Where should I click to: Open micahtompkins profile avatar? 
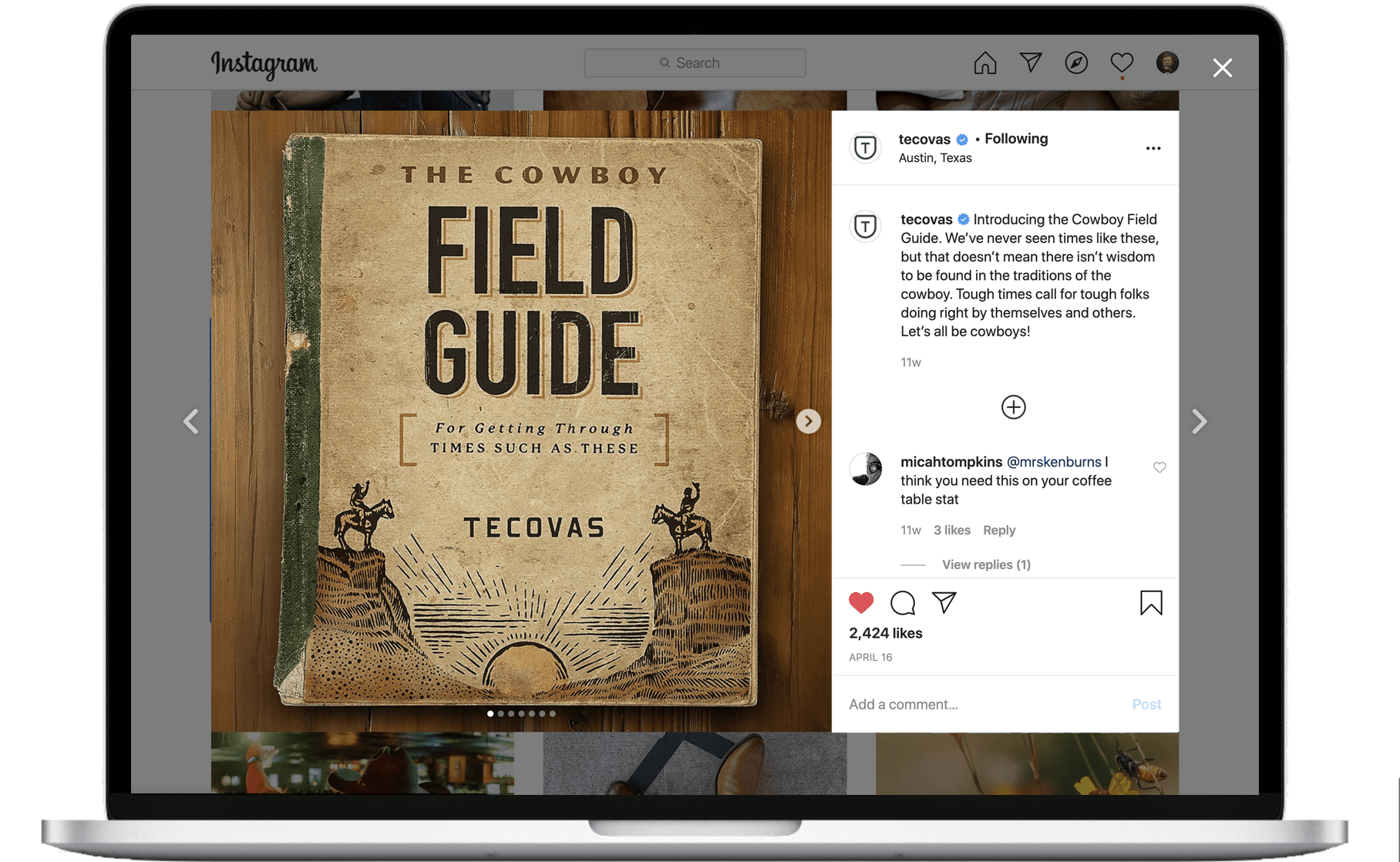865,469
